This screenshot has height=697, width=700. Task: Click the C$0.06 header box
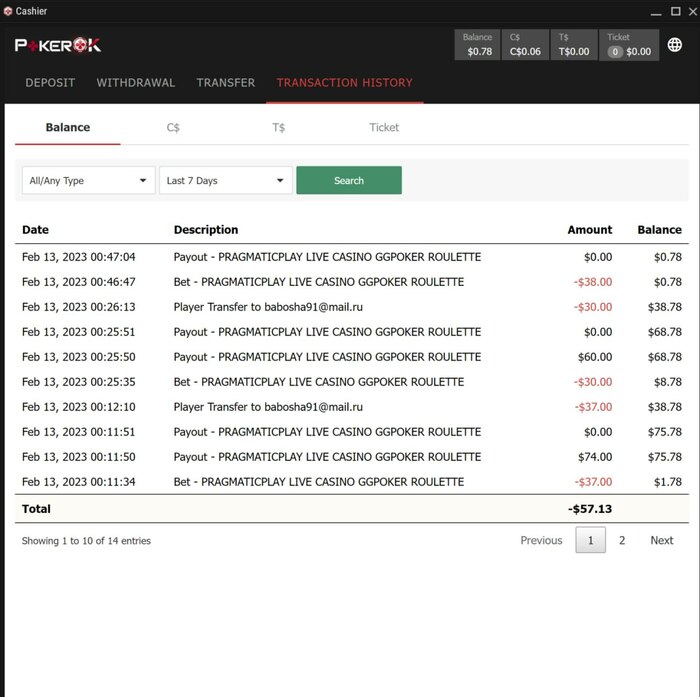point(525,45)
